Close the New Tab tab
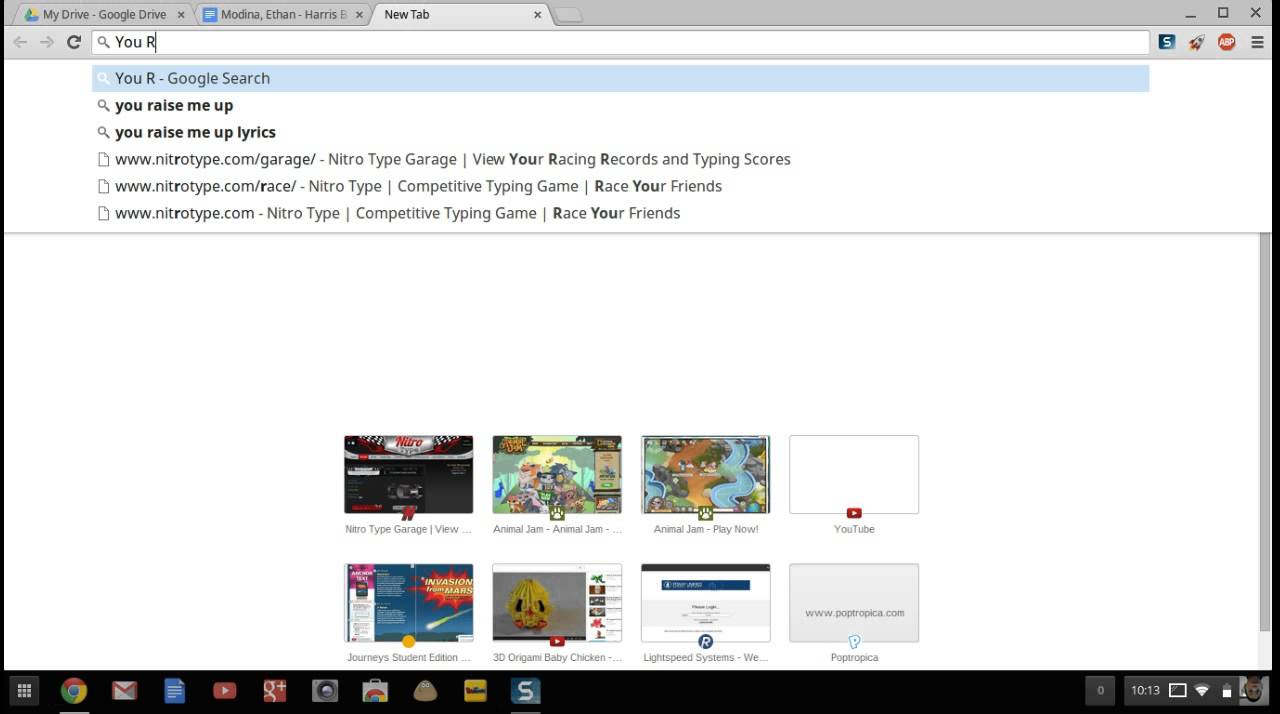 tap(537, 15)
